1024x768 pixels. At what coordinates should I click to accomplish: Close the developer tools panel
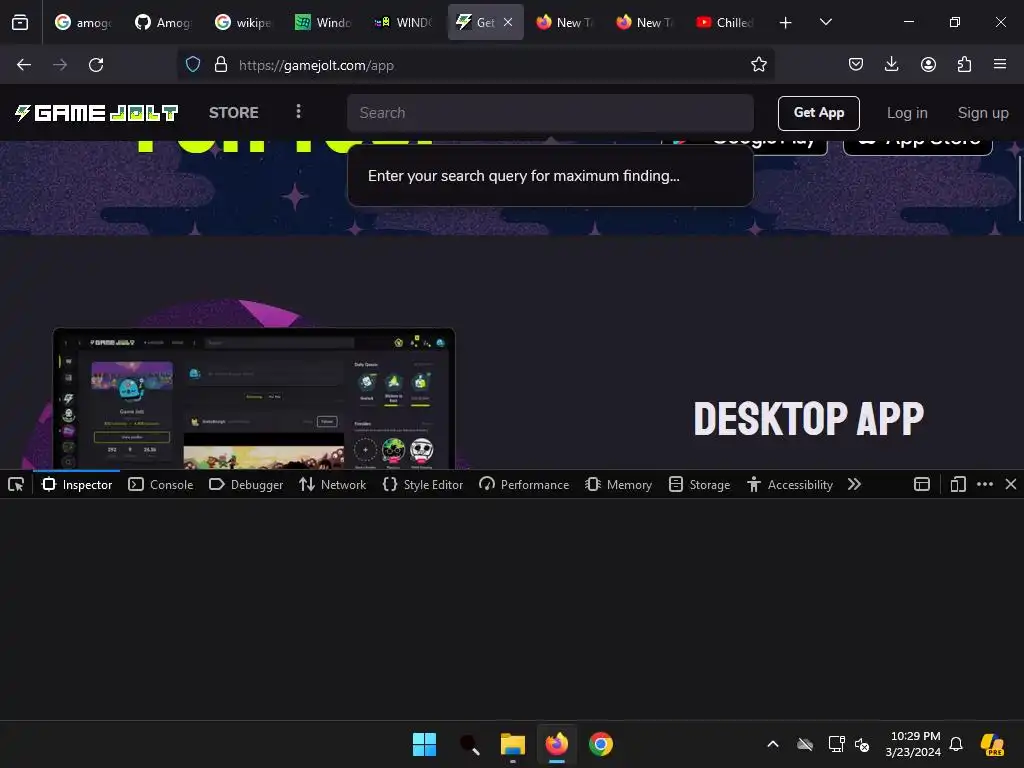pyautogui.click(x=1011, y=485)
